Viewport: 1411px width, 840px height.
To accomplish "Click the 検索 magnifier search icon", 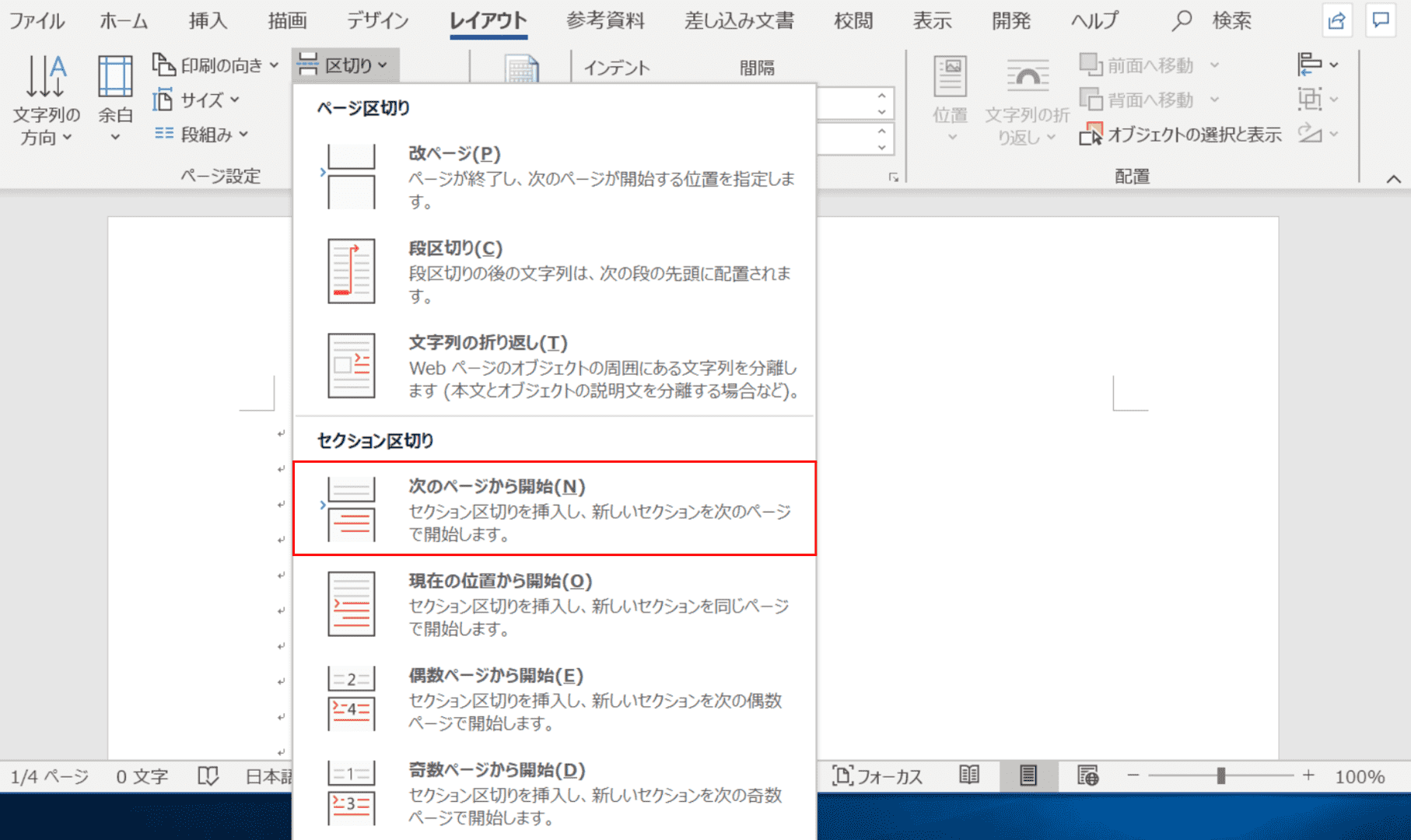I will pos(1181,20).
